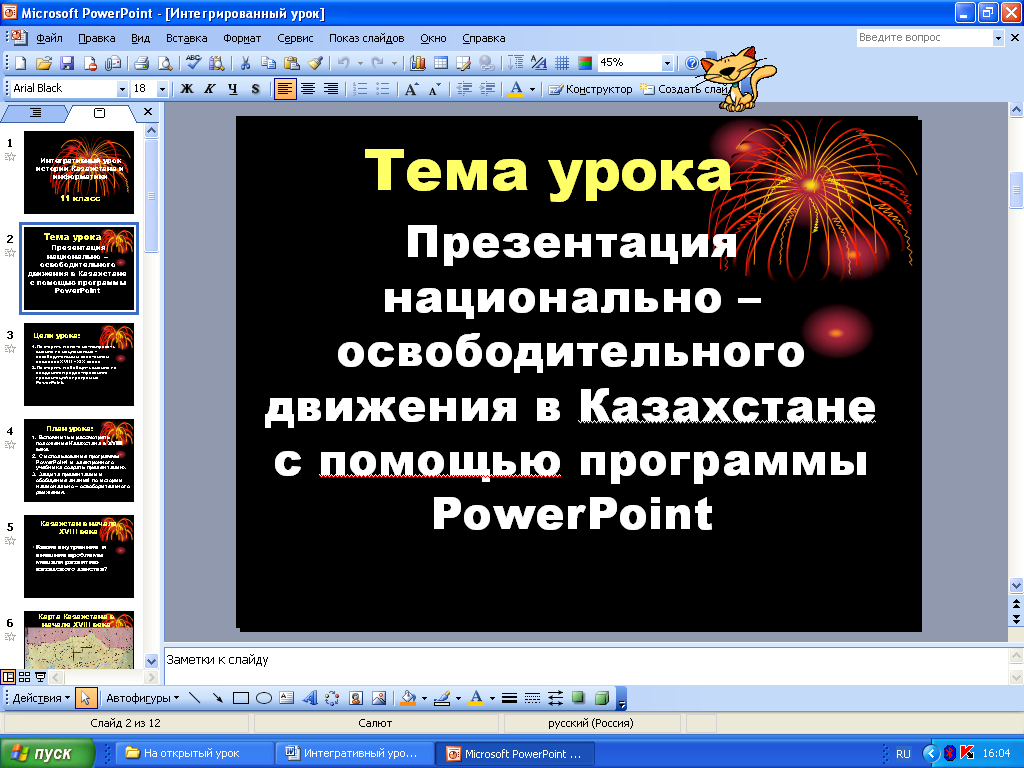This screenshot has width=1024, height=768.
Task: Toggle underline formatting (Ч)
Action: tap(232, 89)
